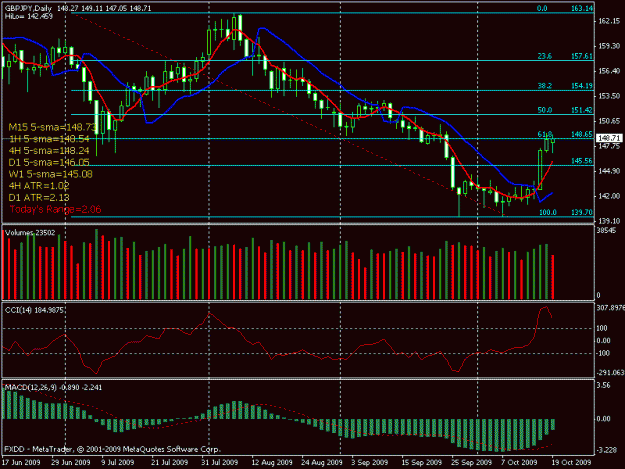
Task: Select the 29 Jun 2009 date axis label
Action: [x=71, y=463]
